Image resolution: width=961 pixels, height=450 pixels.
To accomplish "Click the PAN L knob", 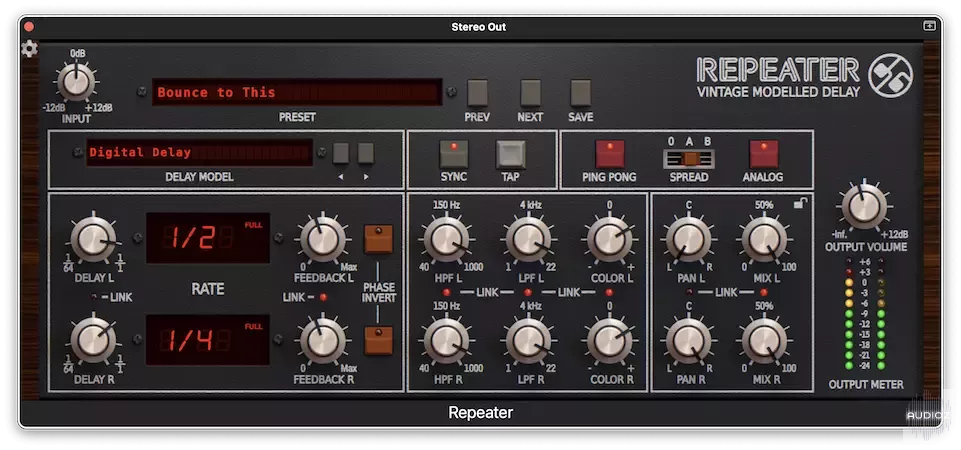I will [689, 239].
